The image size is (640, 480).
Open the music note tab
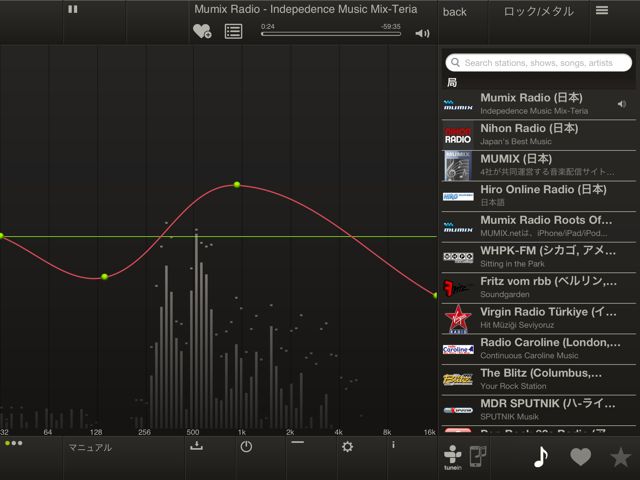(541, 457)
